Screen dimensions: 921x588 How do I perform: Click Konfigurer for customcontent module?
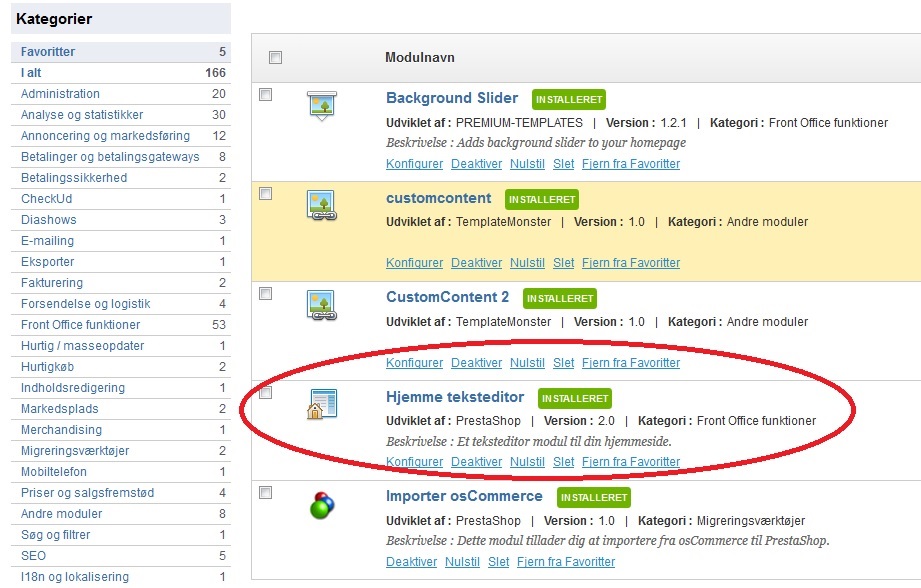click(415, 263)
